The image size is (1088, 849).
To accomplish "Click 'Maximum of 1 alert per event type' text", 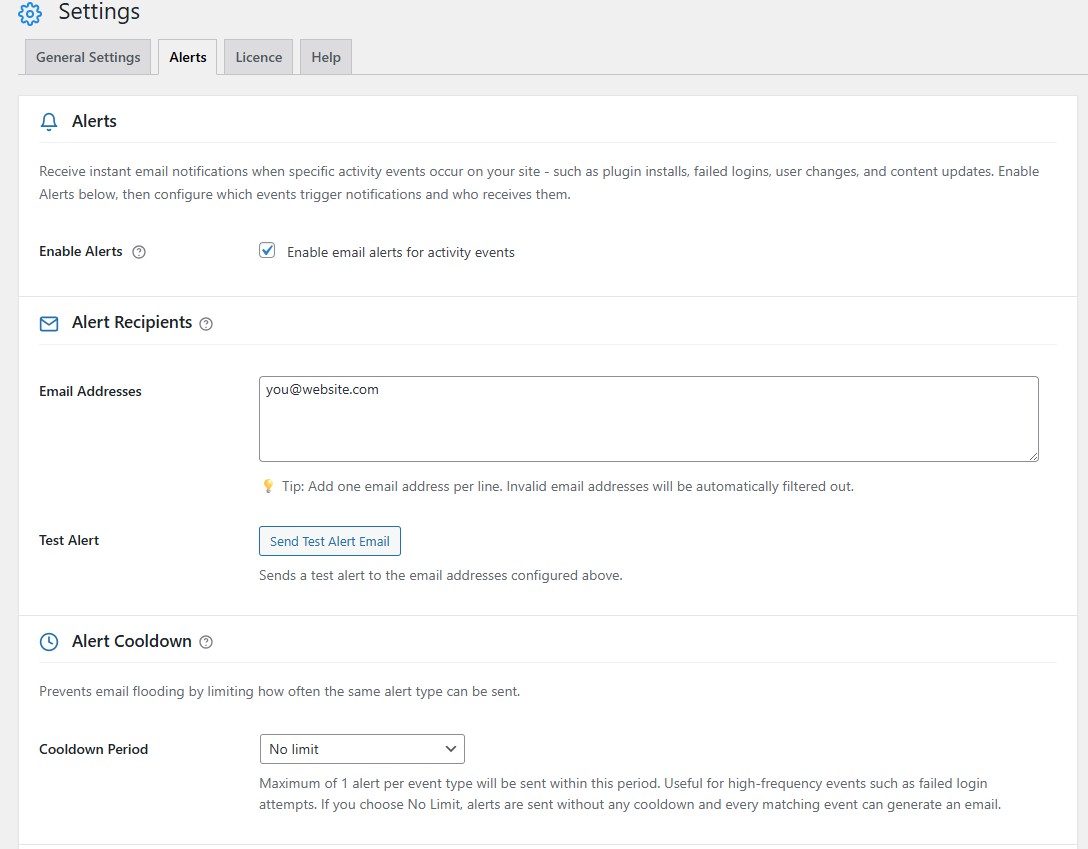I will coord(630,794).
